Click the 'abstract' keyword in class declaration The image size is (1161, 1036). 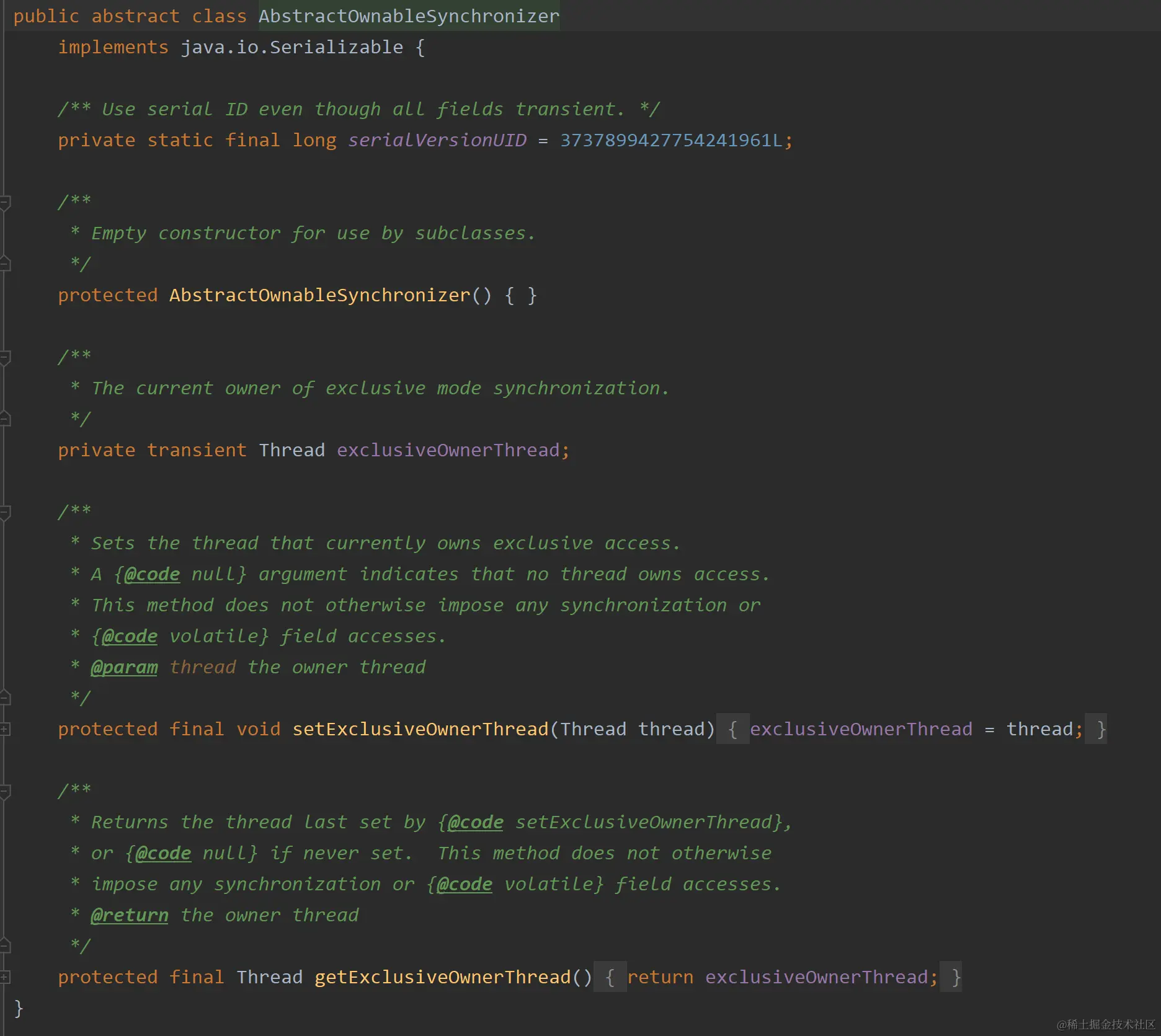tap(136, 16)
